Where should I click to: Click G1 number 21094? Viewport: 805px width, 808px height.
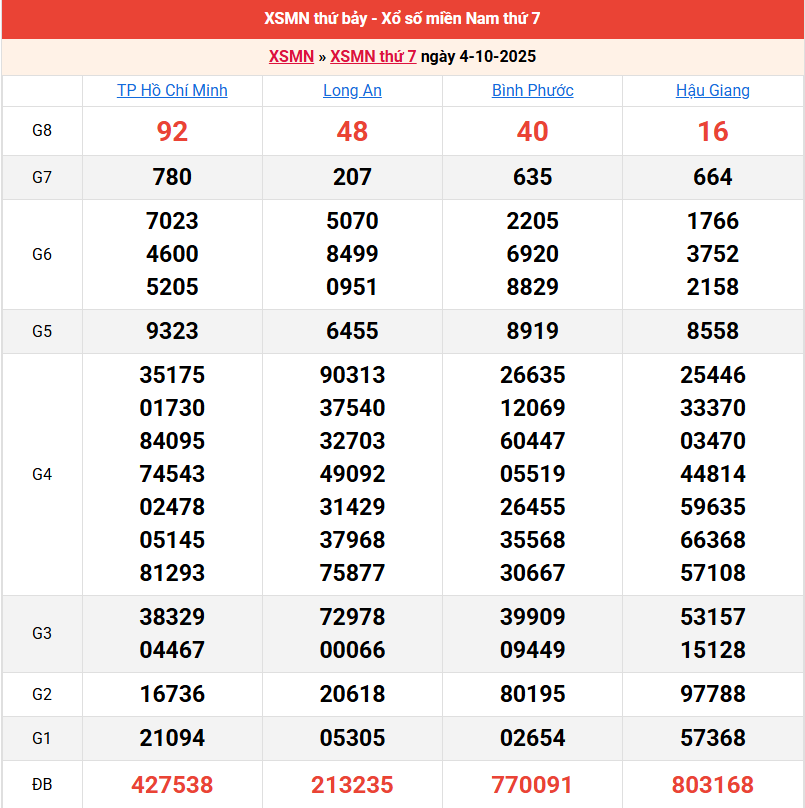coord(172,738)
